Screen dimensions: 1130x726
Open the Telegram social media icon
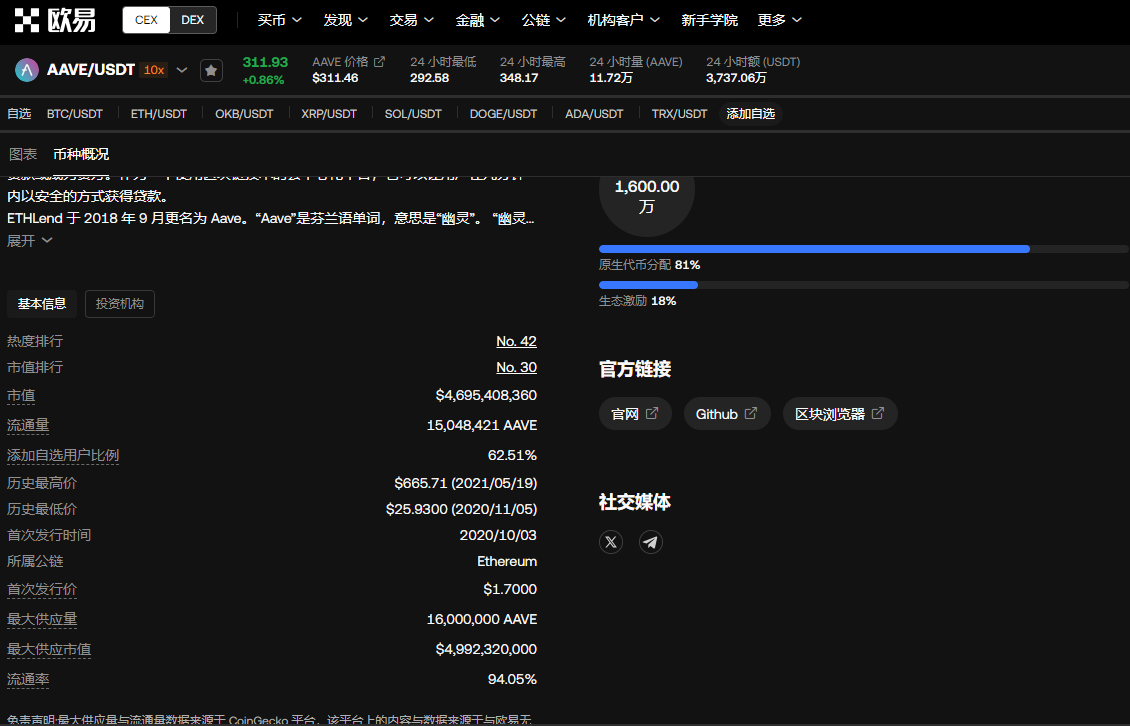pos(651,542)
